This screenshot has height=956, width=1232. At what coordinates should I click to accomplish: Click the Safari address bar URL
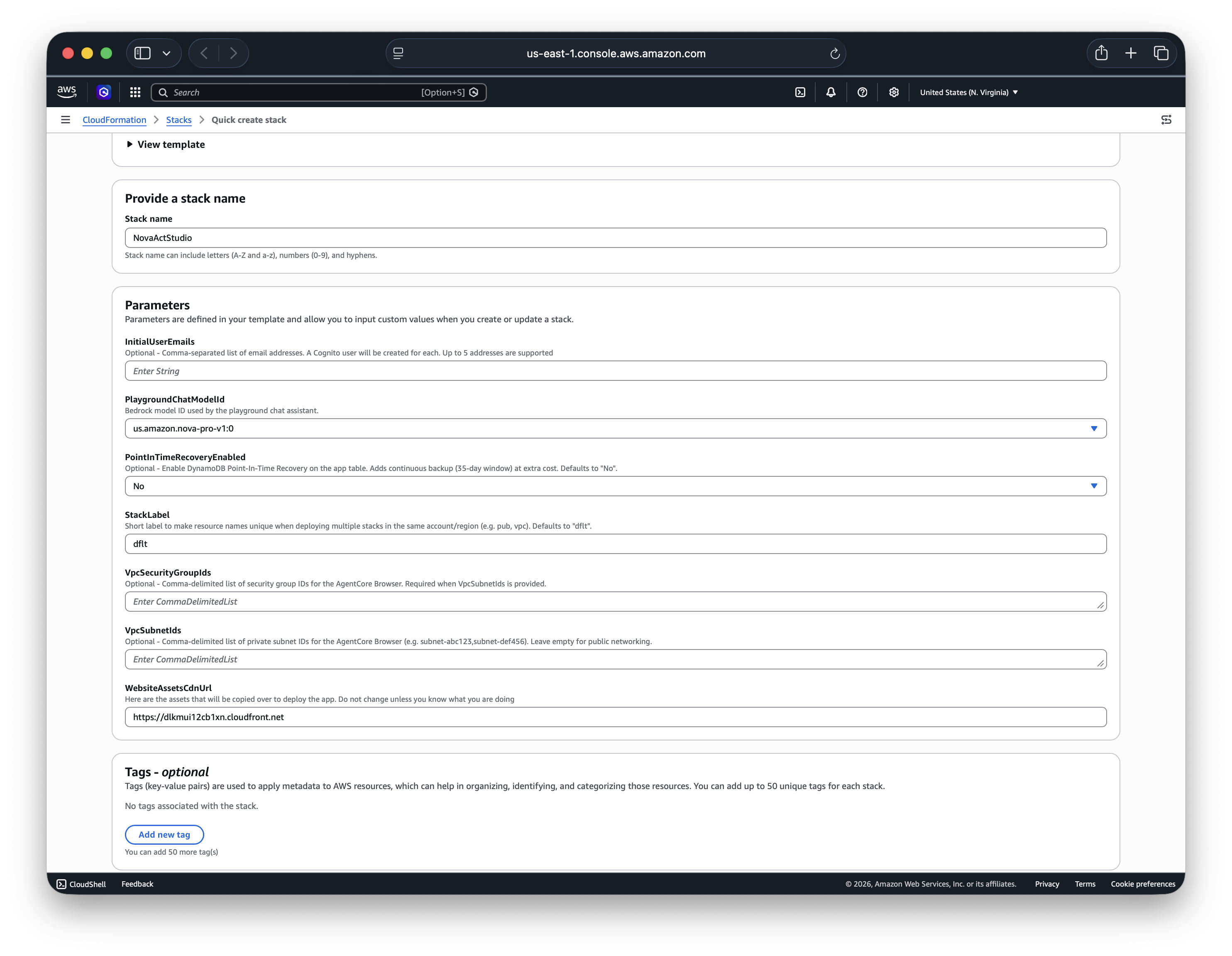click(616, 54)
